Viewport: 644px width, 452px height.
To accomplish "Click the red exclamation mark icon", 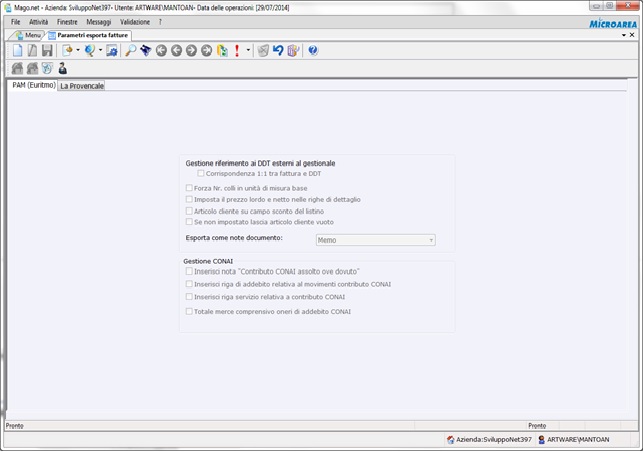I will coord(237,50).
